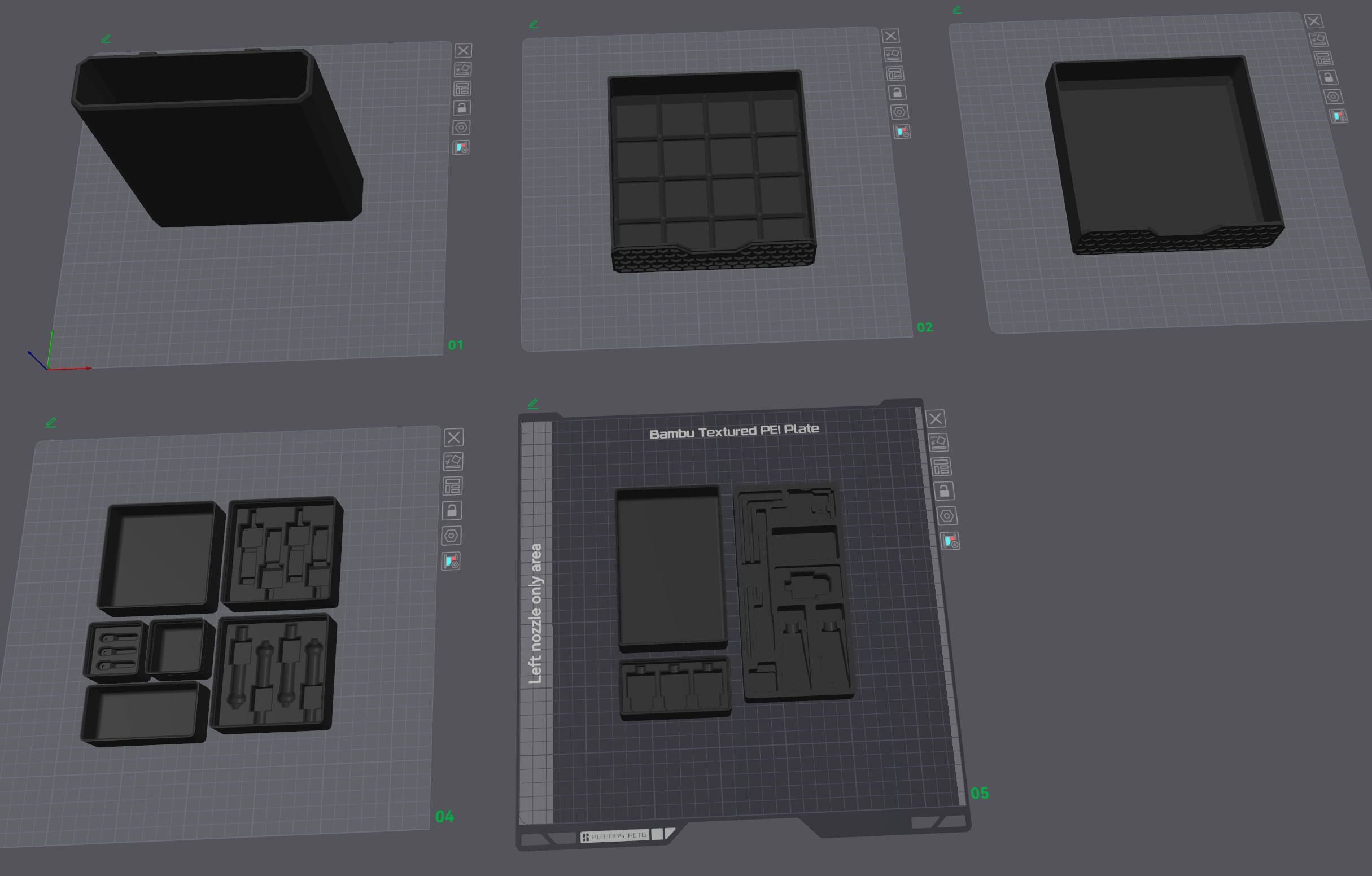1372x876 pixels.
Task: Edit plate 01 name with pencil icon
Action: point(106,39)
